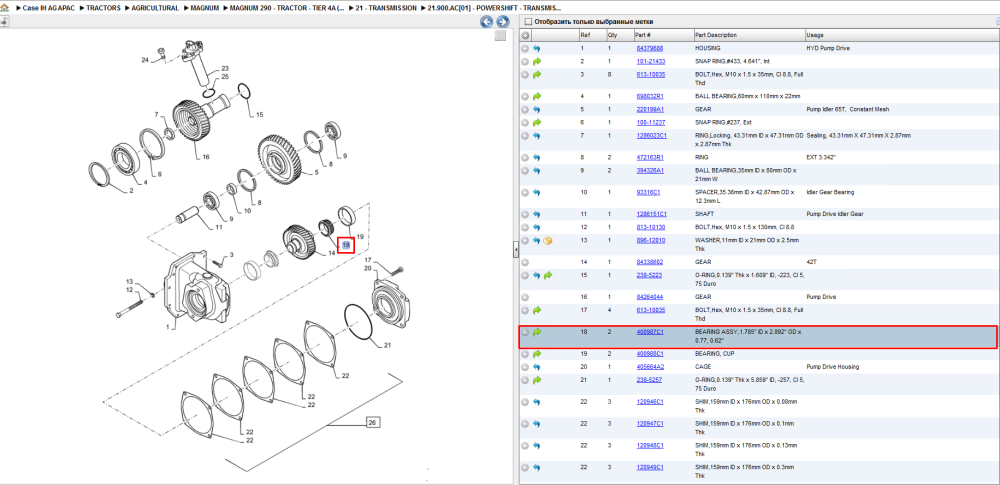Viewport: 1000px width, 485px height.
Task: Click green arrow in Ref 17 BOLT row
Action: coord(536,310)
